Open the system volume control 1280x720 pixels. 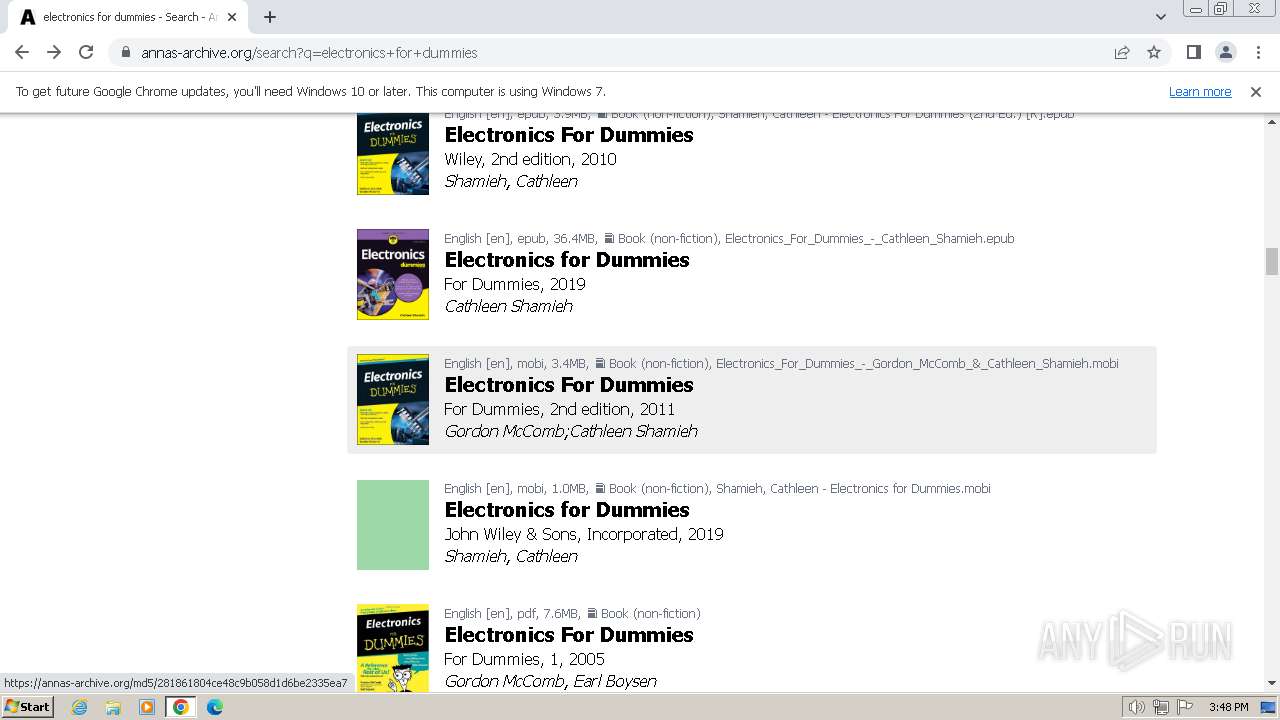1137,707
